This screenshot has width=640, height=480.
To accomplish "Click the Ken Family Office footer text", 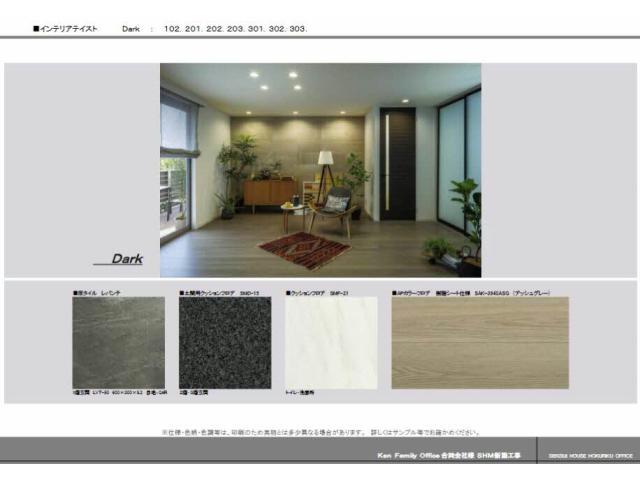I will coord(447,455).
